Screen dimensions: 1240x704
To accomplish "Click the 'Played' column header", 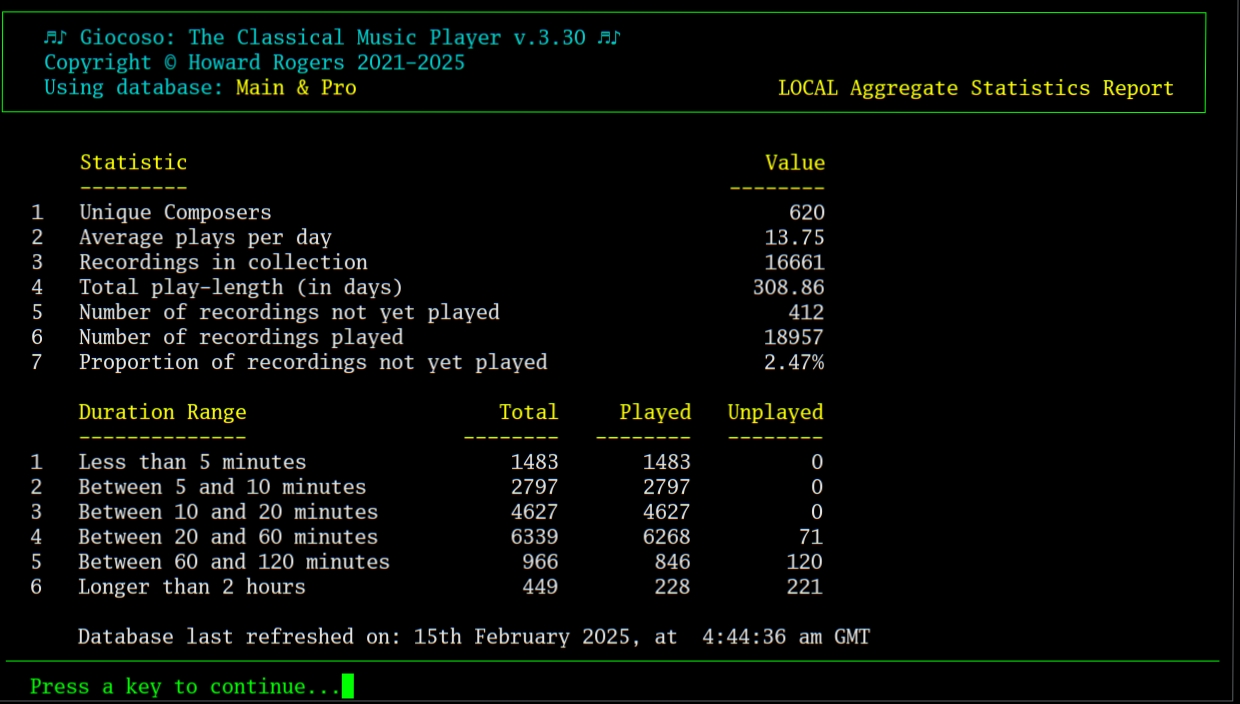I will click(656, 412).
